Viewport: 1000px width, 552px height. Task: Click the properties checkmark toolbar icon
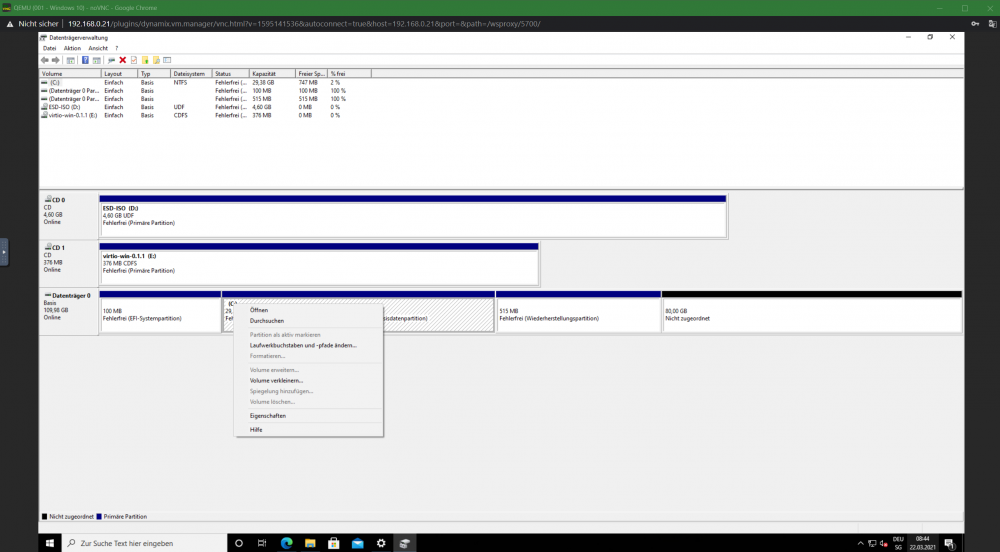134,60
